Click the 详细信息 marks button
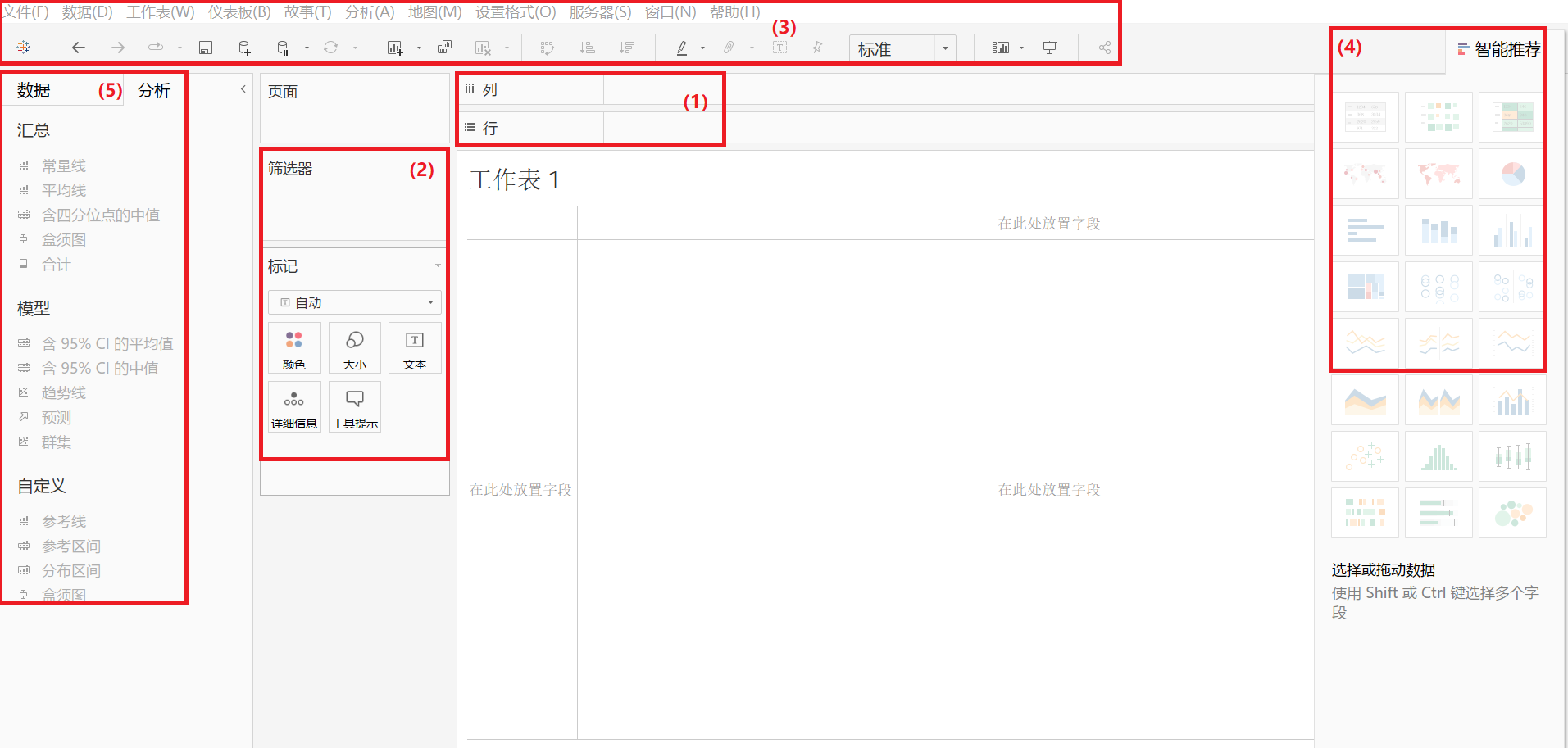Screen dimensions: 1568x748 coord(294,407)
